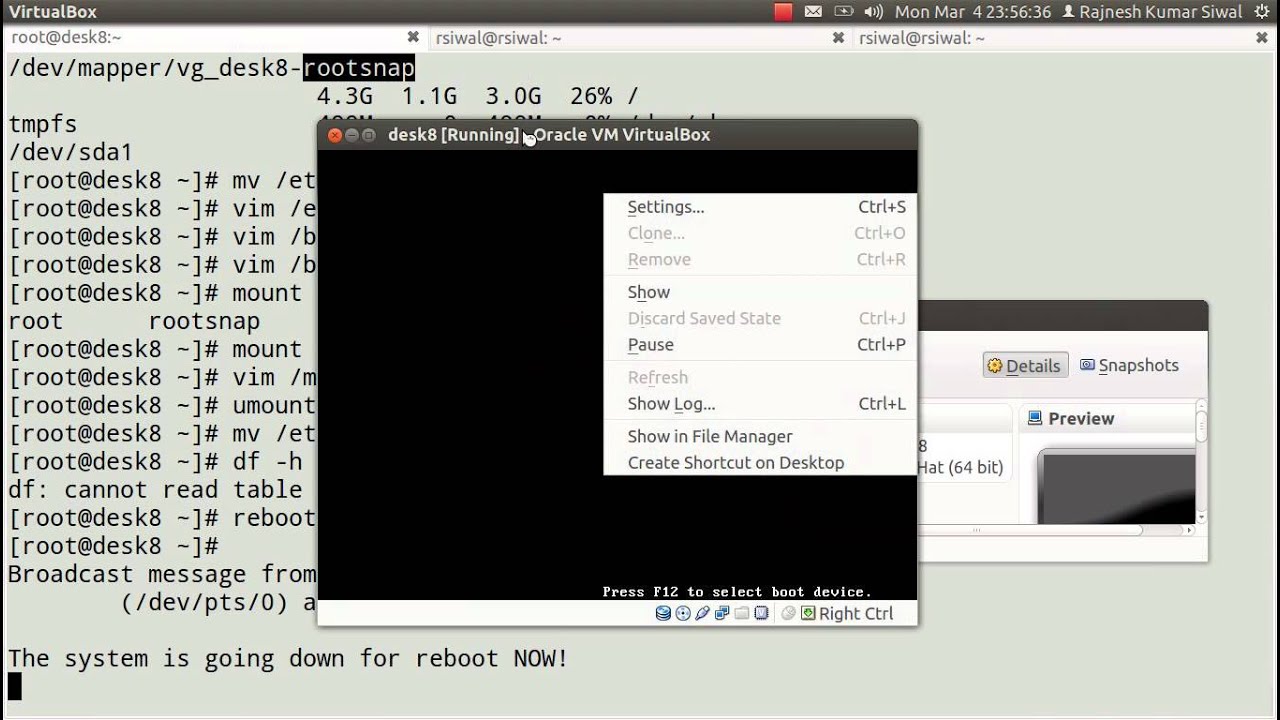Choose Pause from the context menu
The width and height of the screenshot is (1280, 720).
point(760,344)
